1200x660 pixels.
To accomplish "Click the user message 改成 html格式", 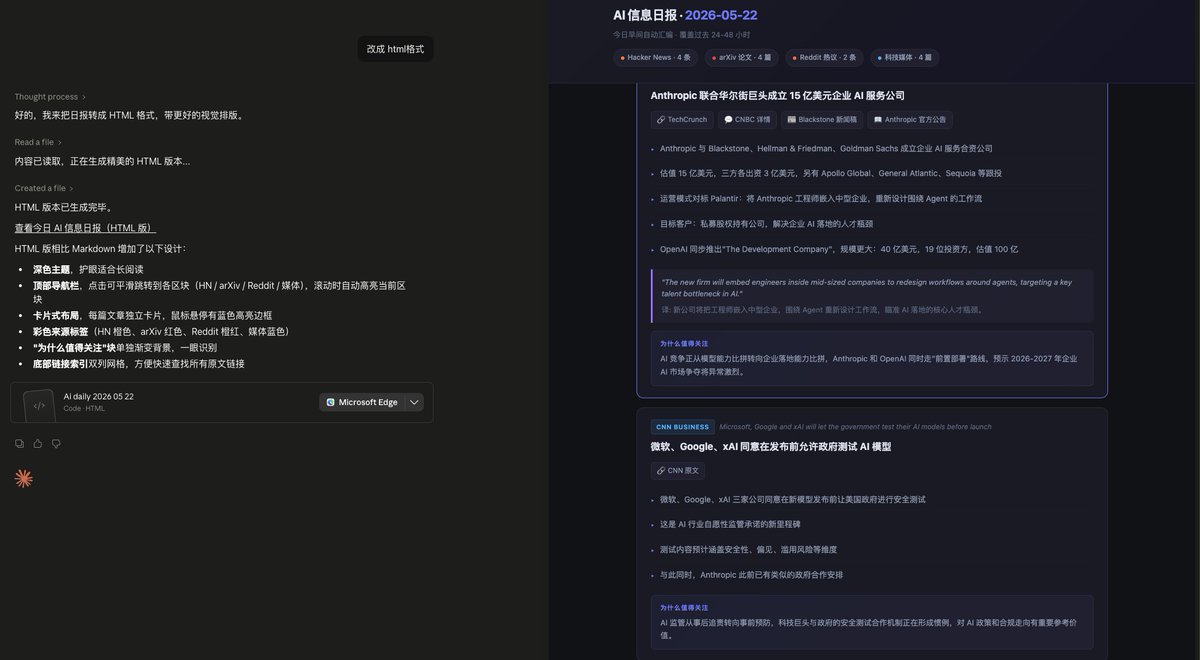I will pyautogui.click(x=395, y=49).
